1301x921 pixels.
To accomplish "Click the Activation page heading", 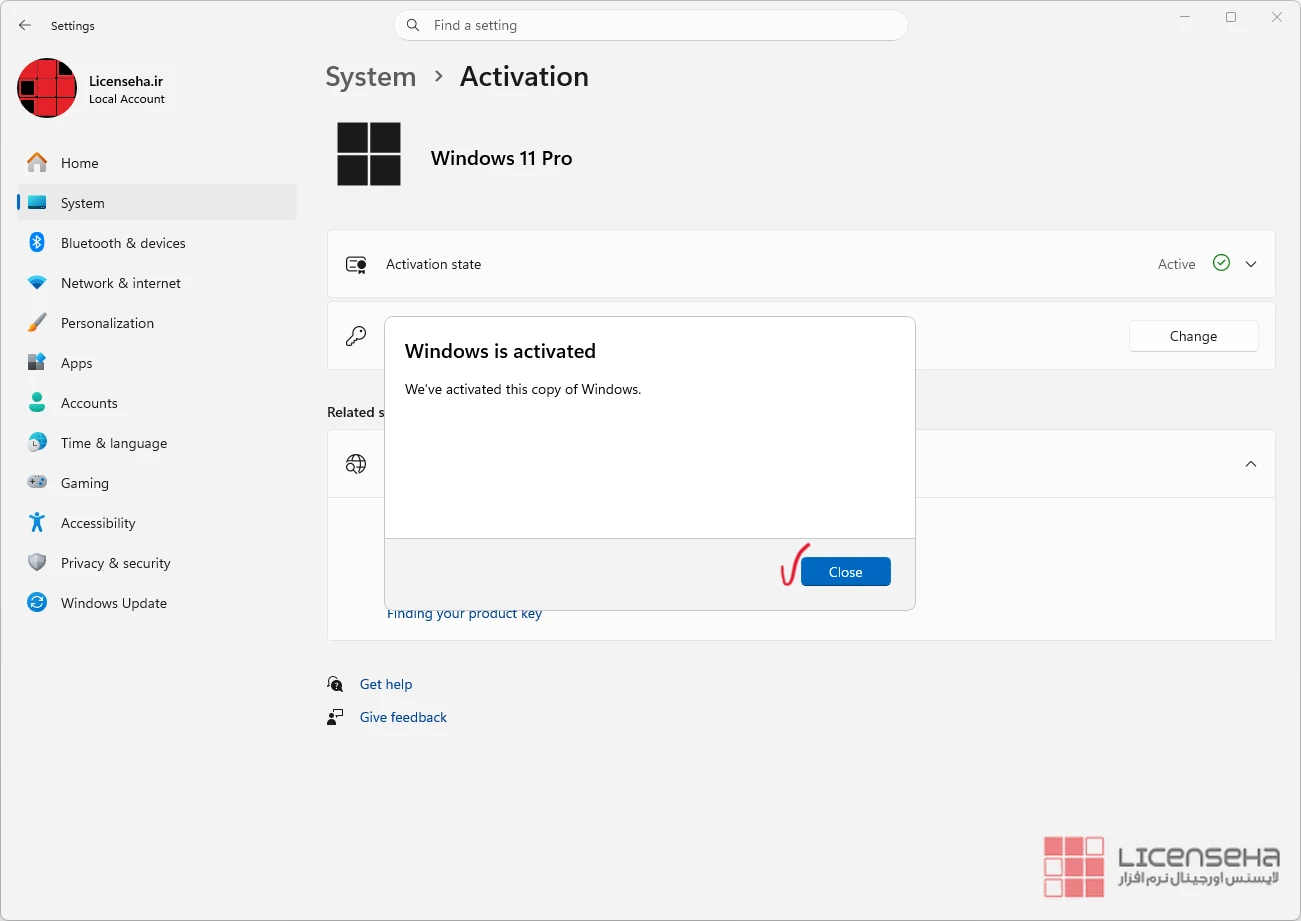I will tap(524, 77).
